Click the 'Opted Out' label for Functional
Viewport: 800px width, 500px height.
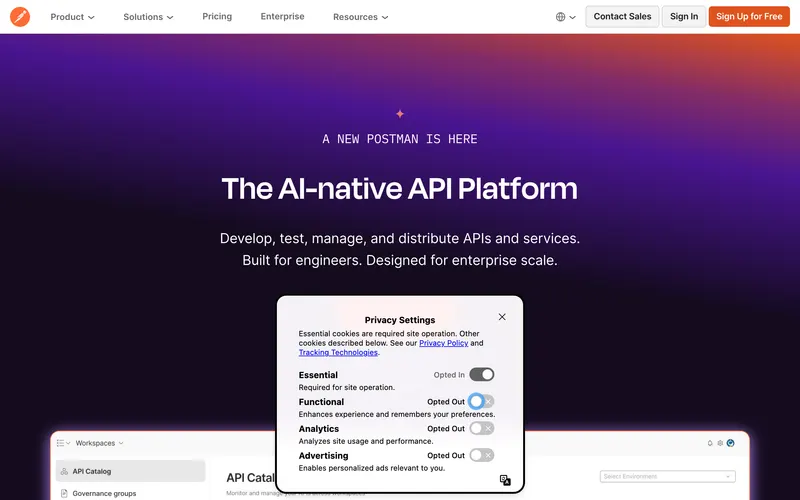446,402
